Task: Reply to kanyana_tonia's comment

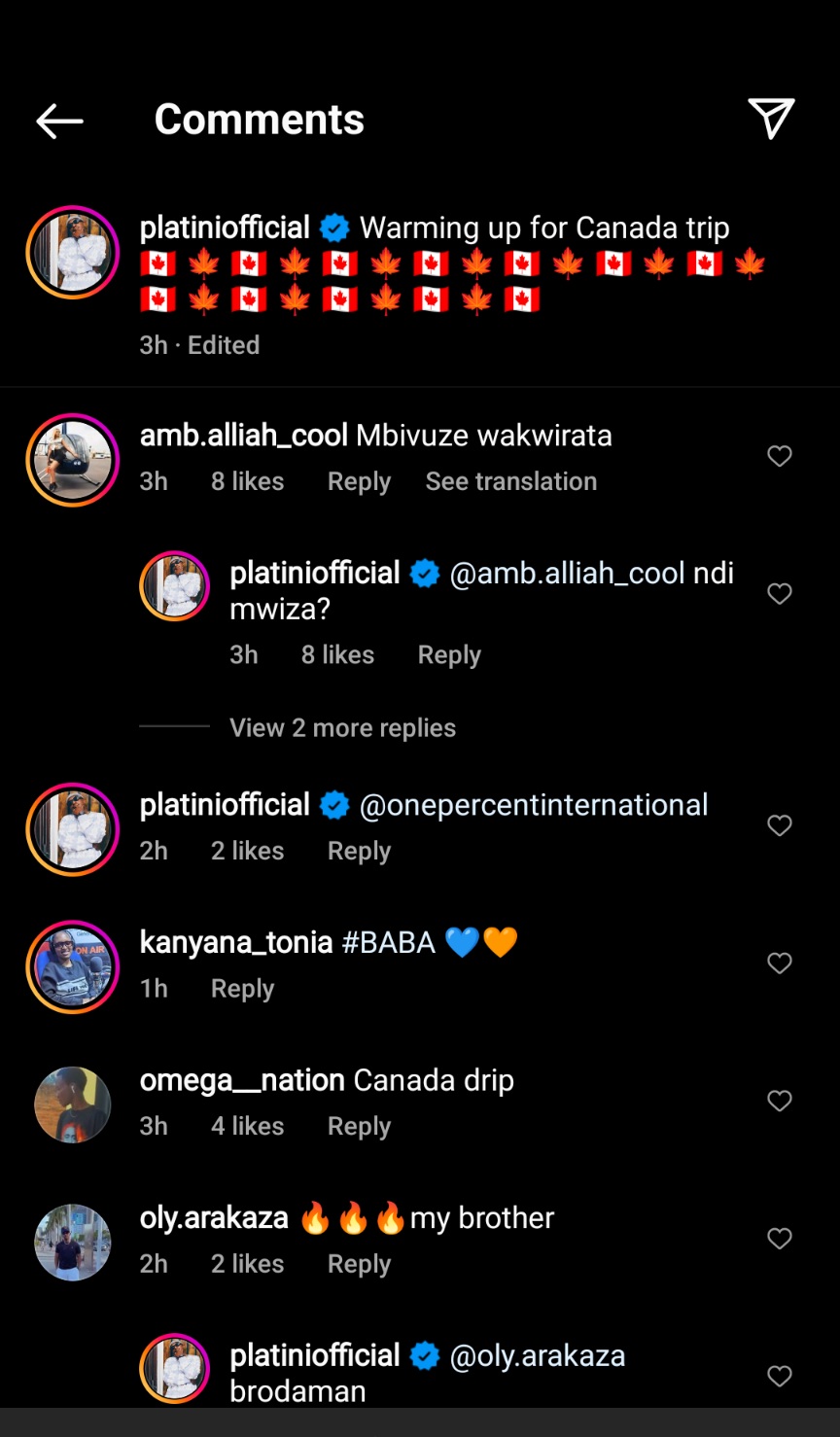Action: [242, 989]
